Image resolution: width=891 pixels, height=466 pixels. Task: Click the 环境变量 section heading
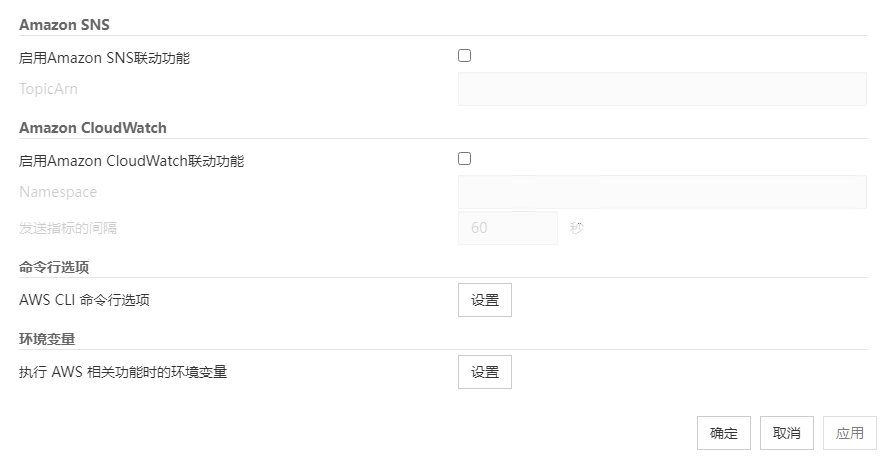coord(47,339)
